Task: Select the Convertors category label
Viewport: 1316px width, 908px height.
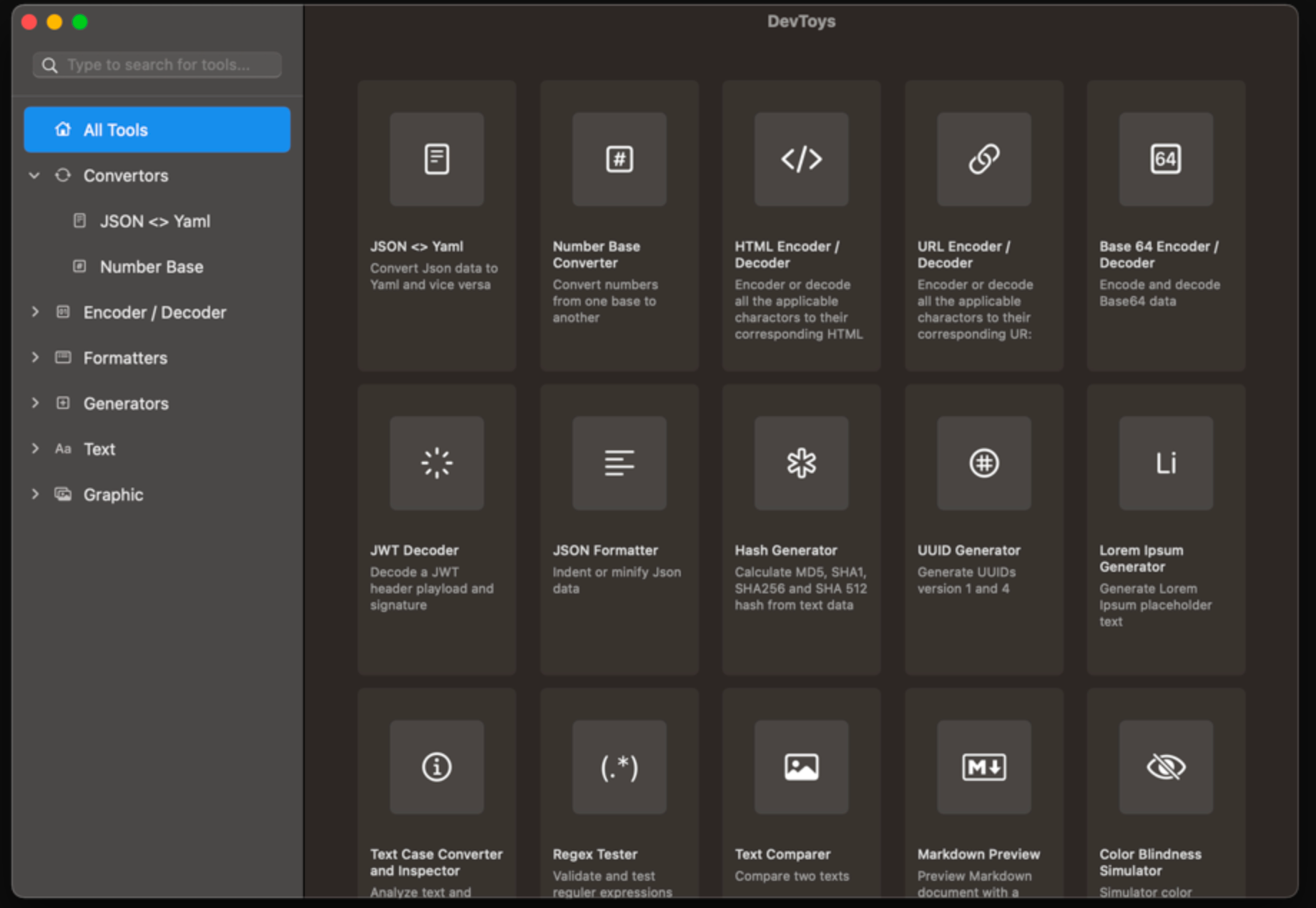Action: 126,176
